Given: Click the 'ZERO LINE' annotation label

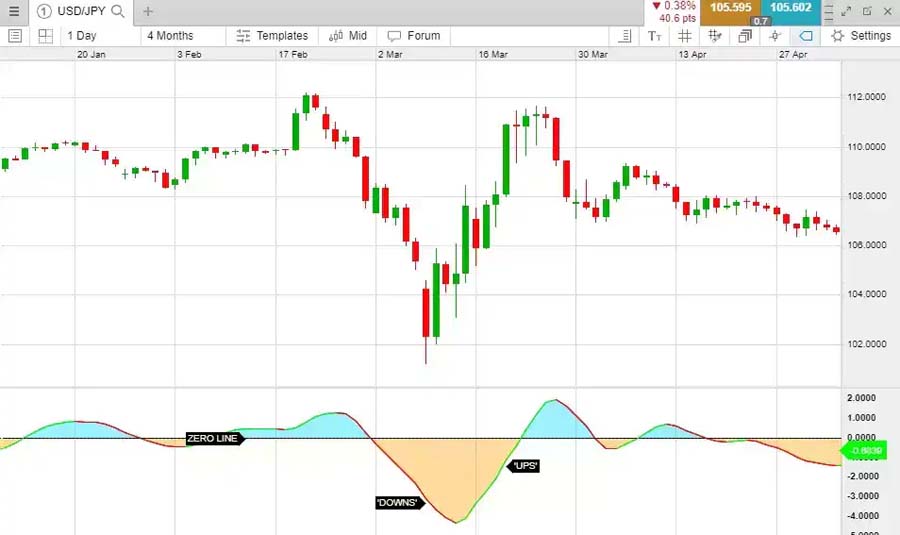Looking at the screenshot, I should (x=215, y=439).
